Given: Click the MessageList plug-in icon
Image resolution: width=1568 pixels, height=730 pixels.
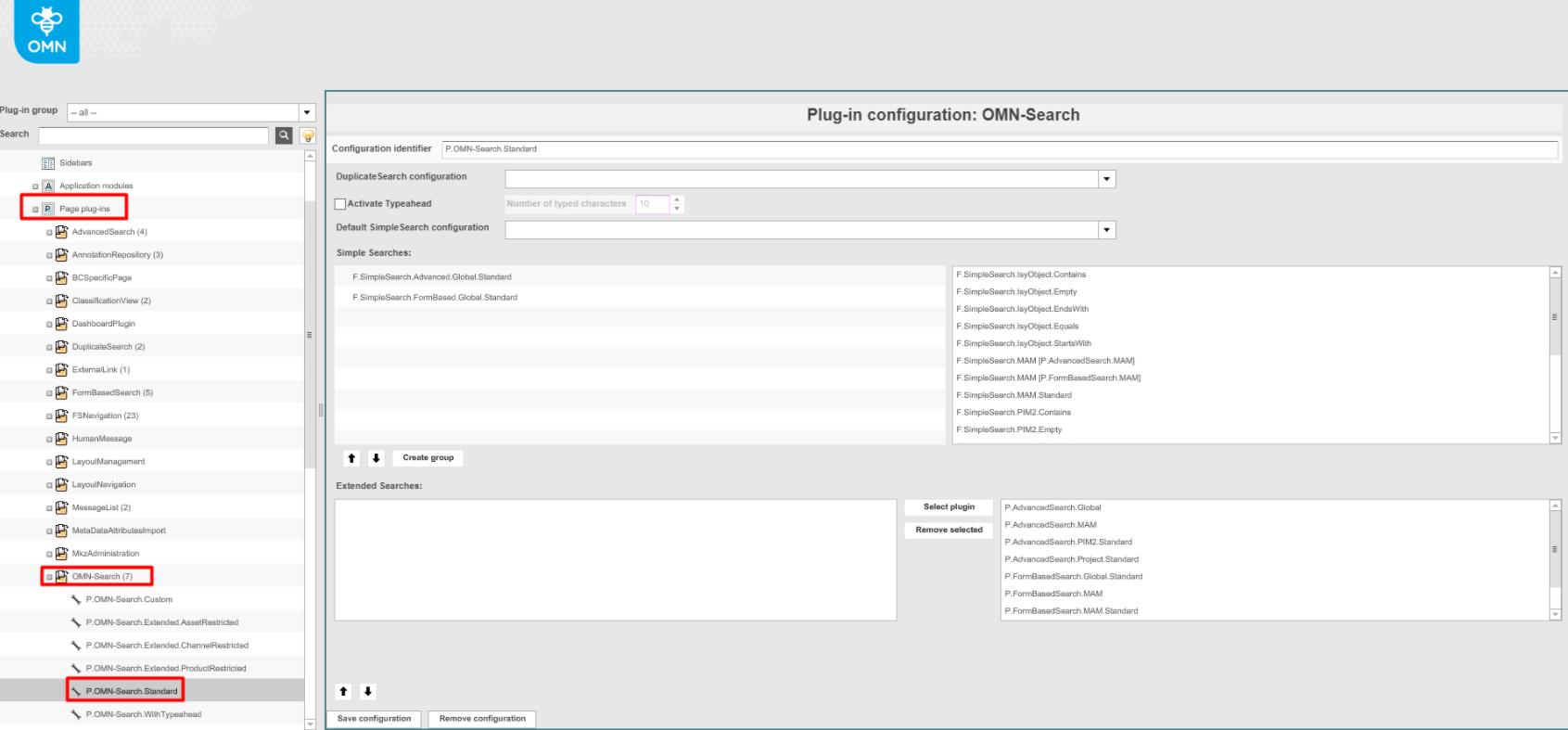Looking at the screenshot, I should point(61,507).
